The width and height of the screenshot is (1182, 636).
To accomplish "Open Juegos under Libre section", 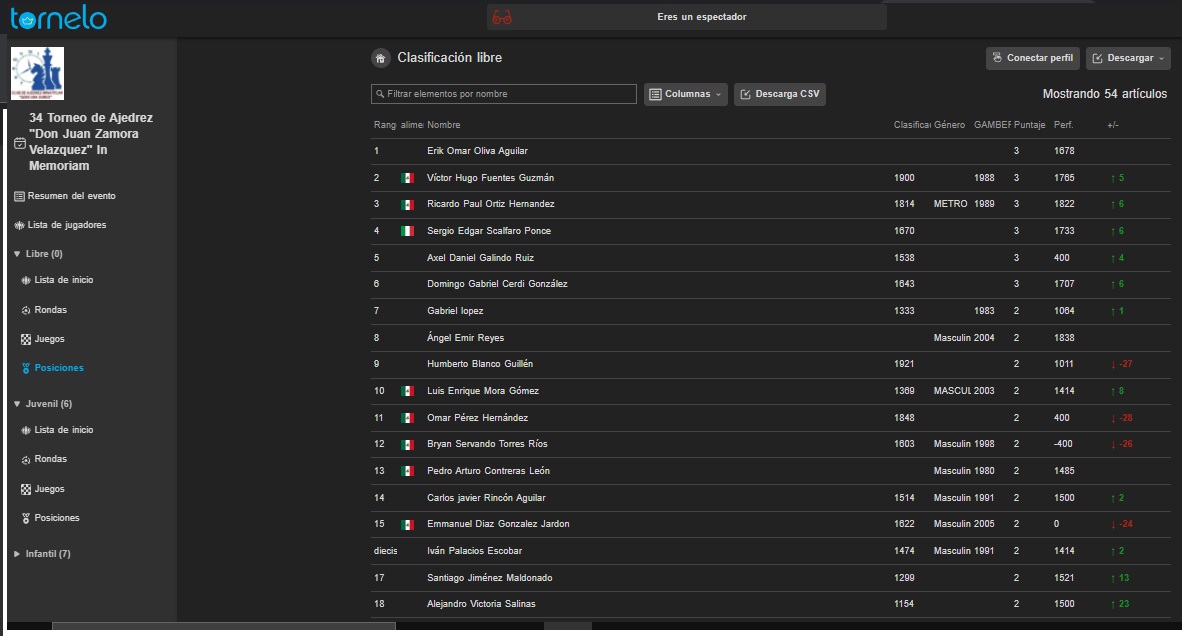I will coord(49,339).
